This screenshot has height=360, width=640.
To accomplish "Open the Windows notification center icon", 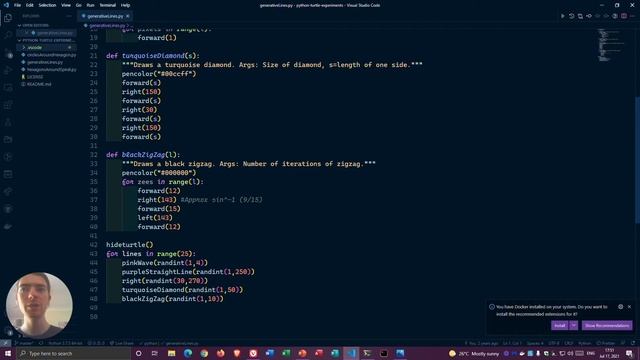I will 630,353.
